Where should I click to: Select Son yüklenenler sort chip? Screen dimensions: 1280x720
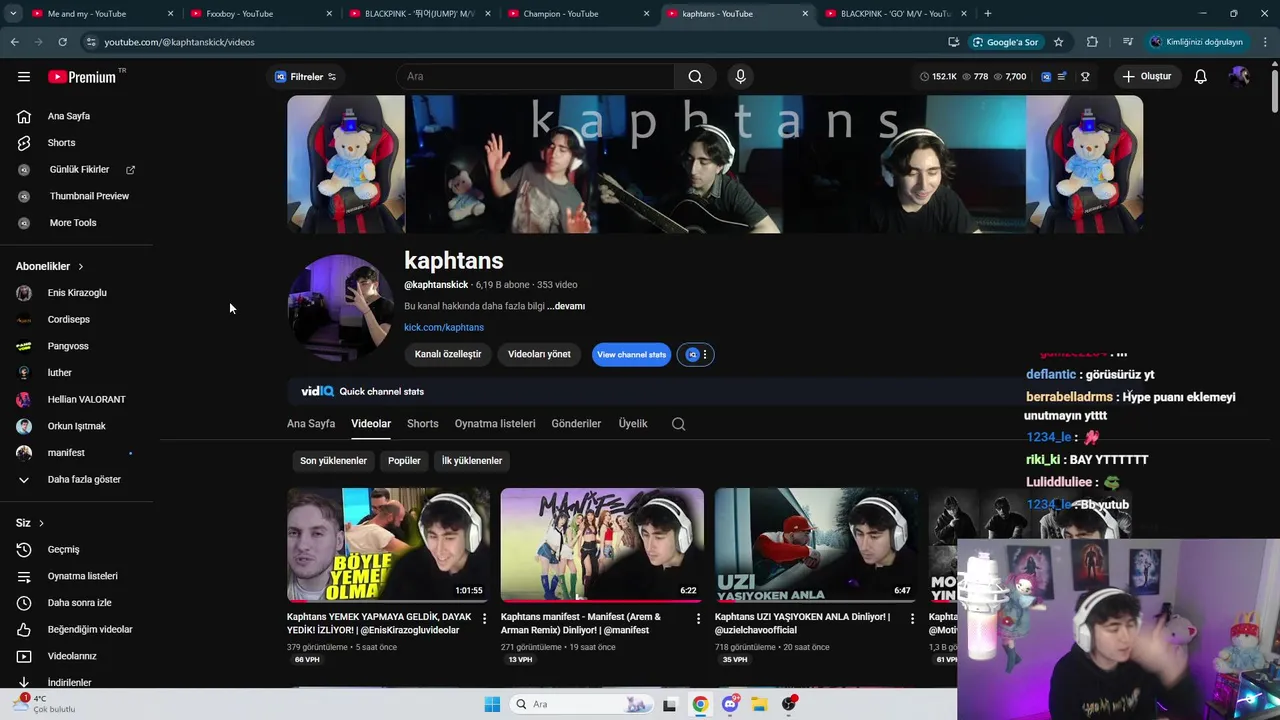point(333,461)
